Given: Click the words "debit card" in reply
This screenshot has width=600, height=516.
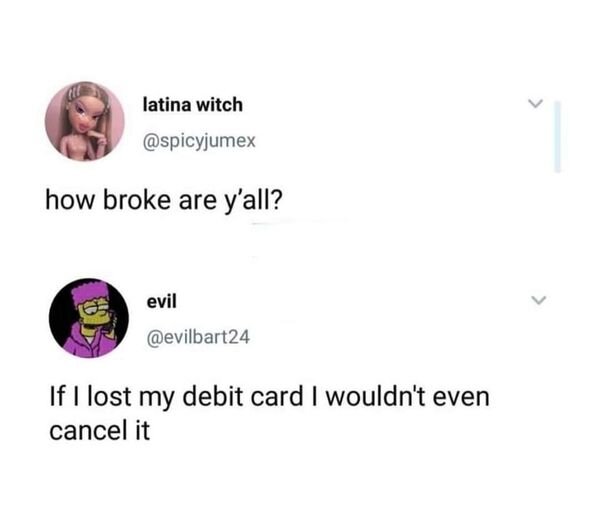Looking at the screenshot, I should 243,396.
